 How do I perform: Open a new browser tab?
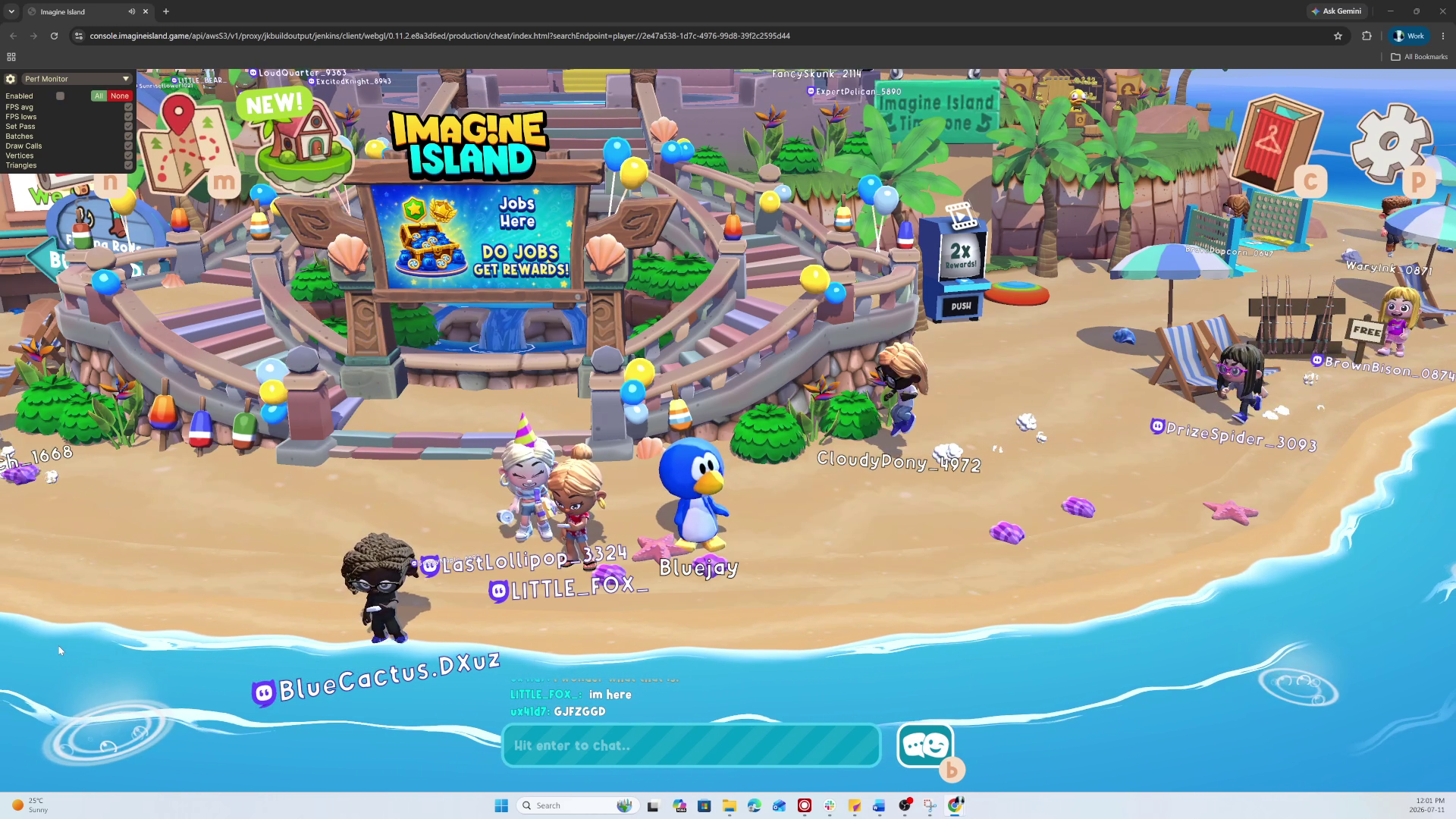166,11
